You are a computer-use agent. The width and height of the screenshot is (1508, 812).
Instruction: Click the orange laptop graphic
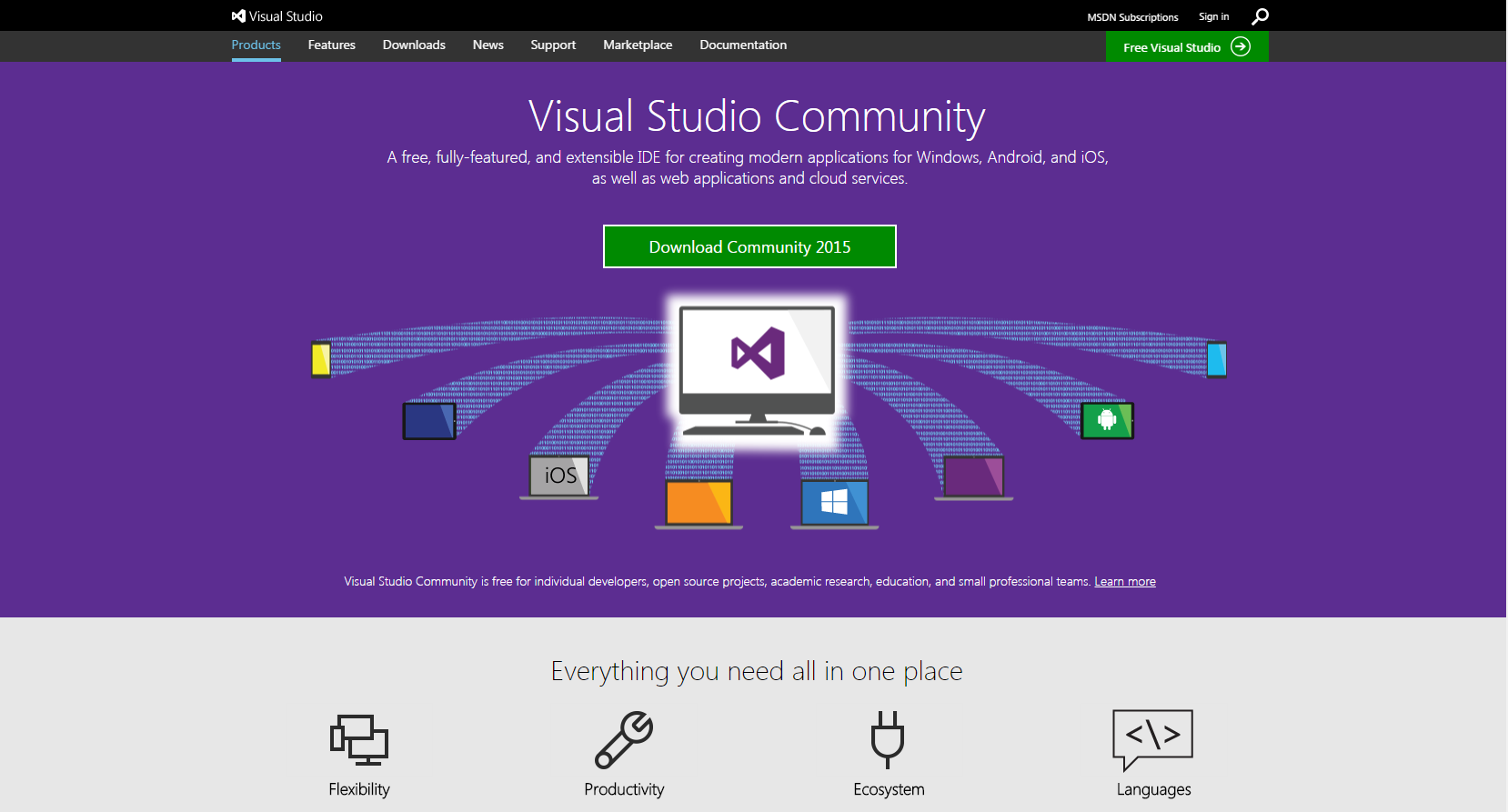699,505
